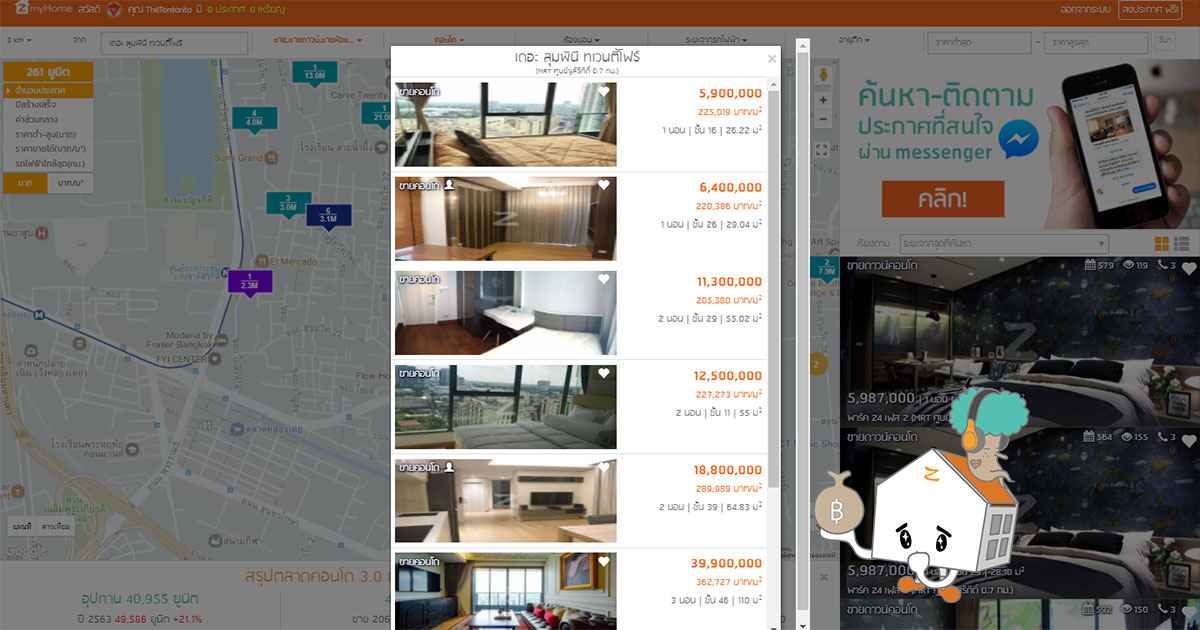1200x630 pixels.
Task: Open the 7.3M map price marker
Action: tap(826, 270)
